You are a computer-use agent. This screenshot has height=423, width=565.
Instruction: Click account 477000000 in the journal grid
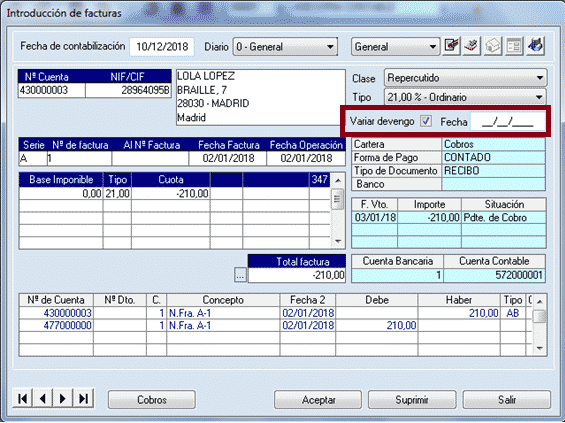[x=57, y=326]
